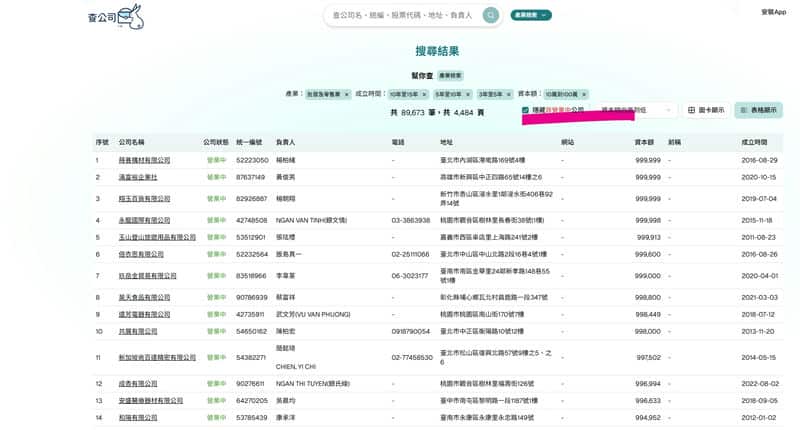Click capital value 998,449

pyautogui.click(x=648, y=314)
